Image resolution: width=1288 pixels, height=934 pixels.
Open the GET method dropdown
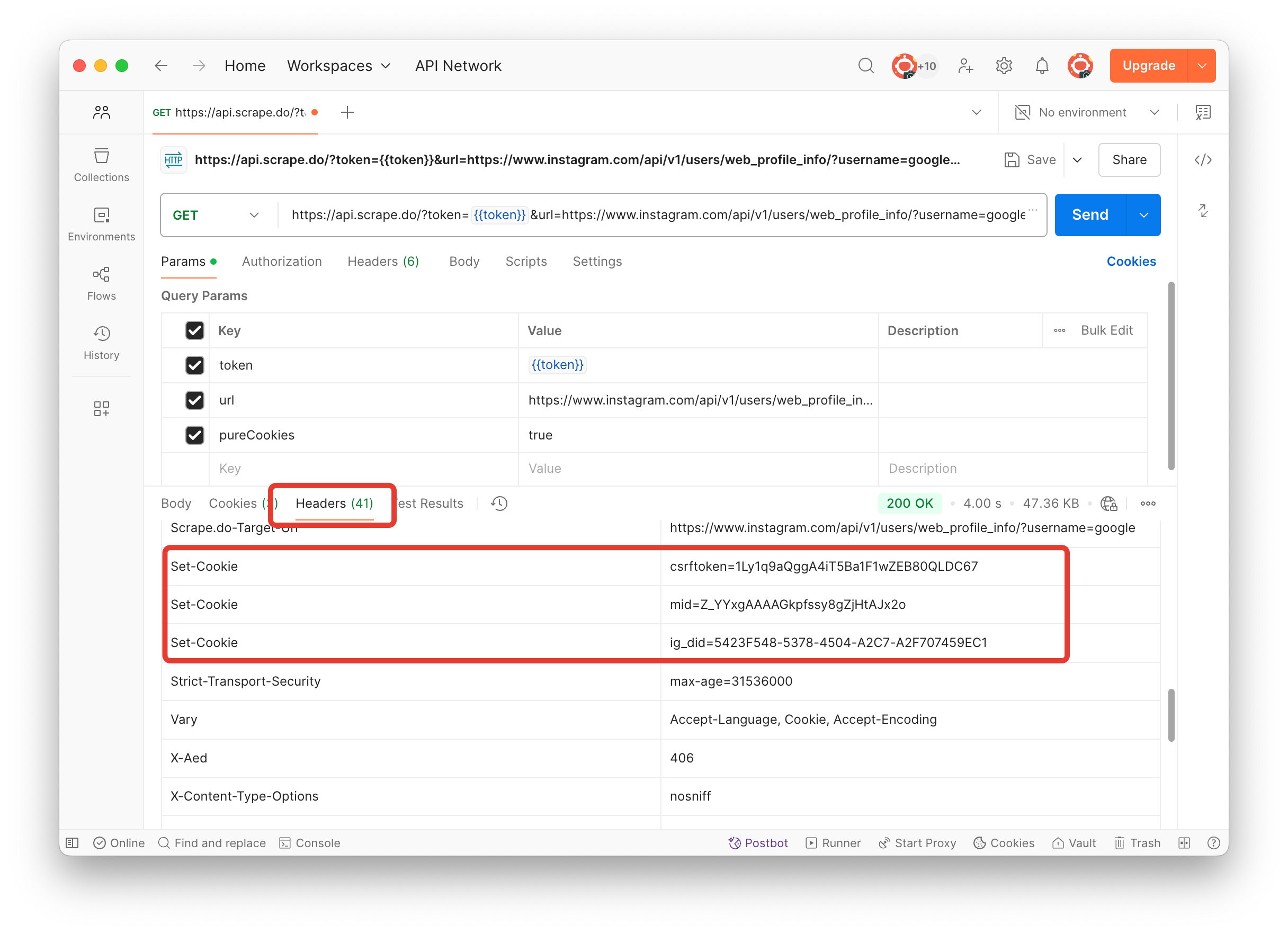(216, 215)
